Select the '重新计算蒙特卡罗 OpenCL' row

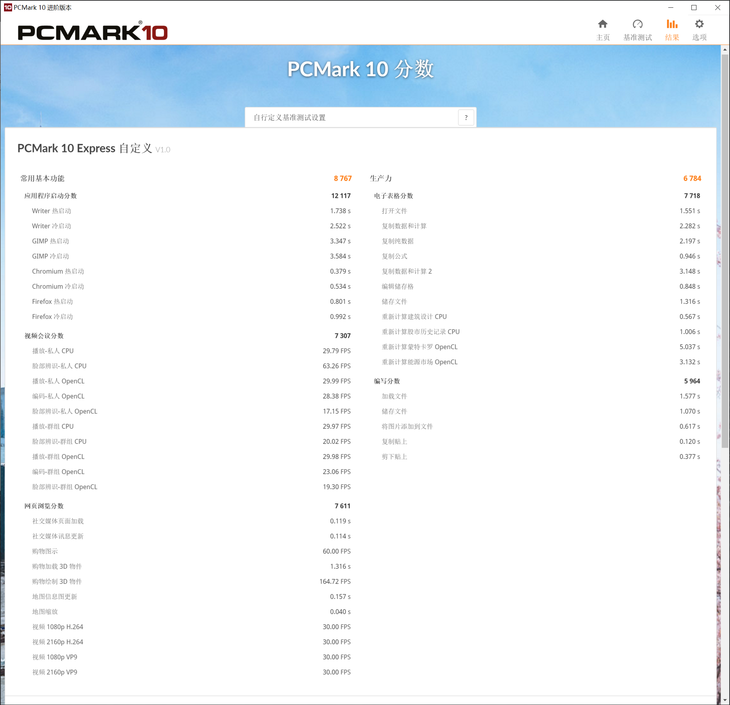(x=541, y=347)
